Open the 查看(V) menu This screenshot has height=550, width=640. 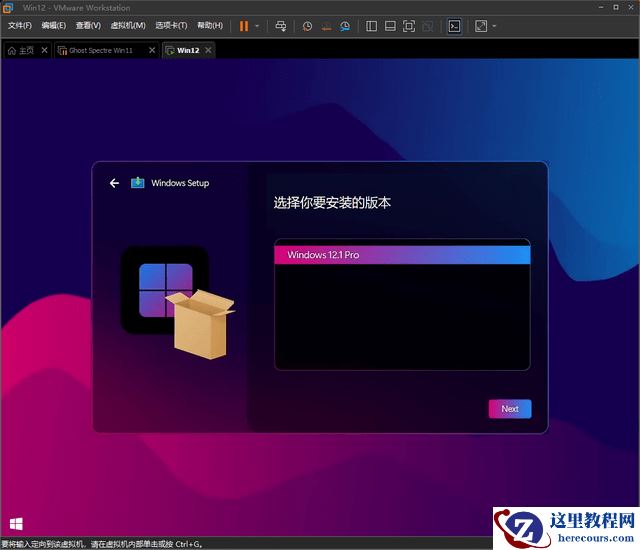[x=88, y=25]
